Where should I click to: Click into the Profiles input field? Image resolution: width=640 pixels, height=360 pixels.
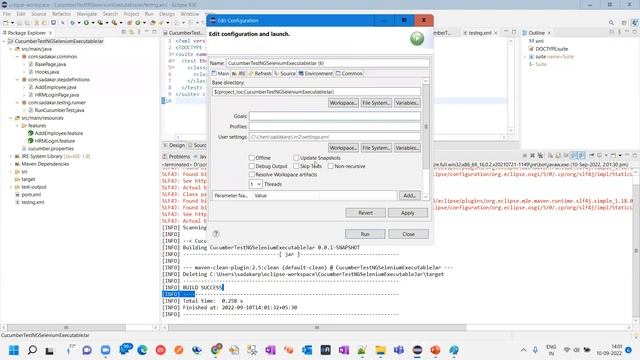335,126
